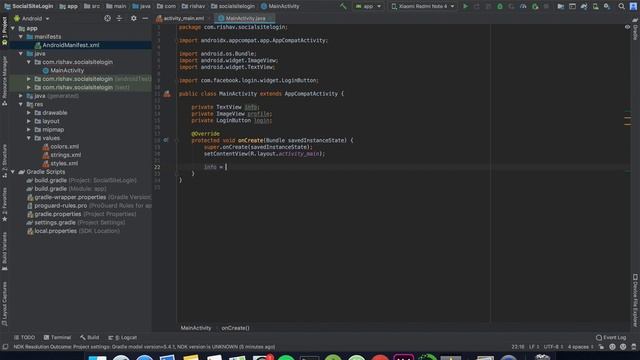Open the vertical Project tool window tab
The width and height of the screenshot is (640, 360).
click(4, 32)
